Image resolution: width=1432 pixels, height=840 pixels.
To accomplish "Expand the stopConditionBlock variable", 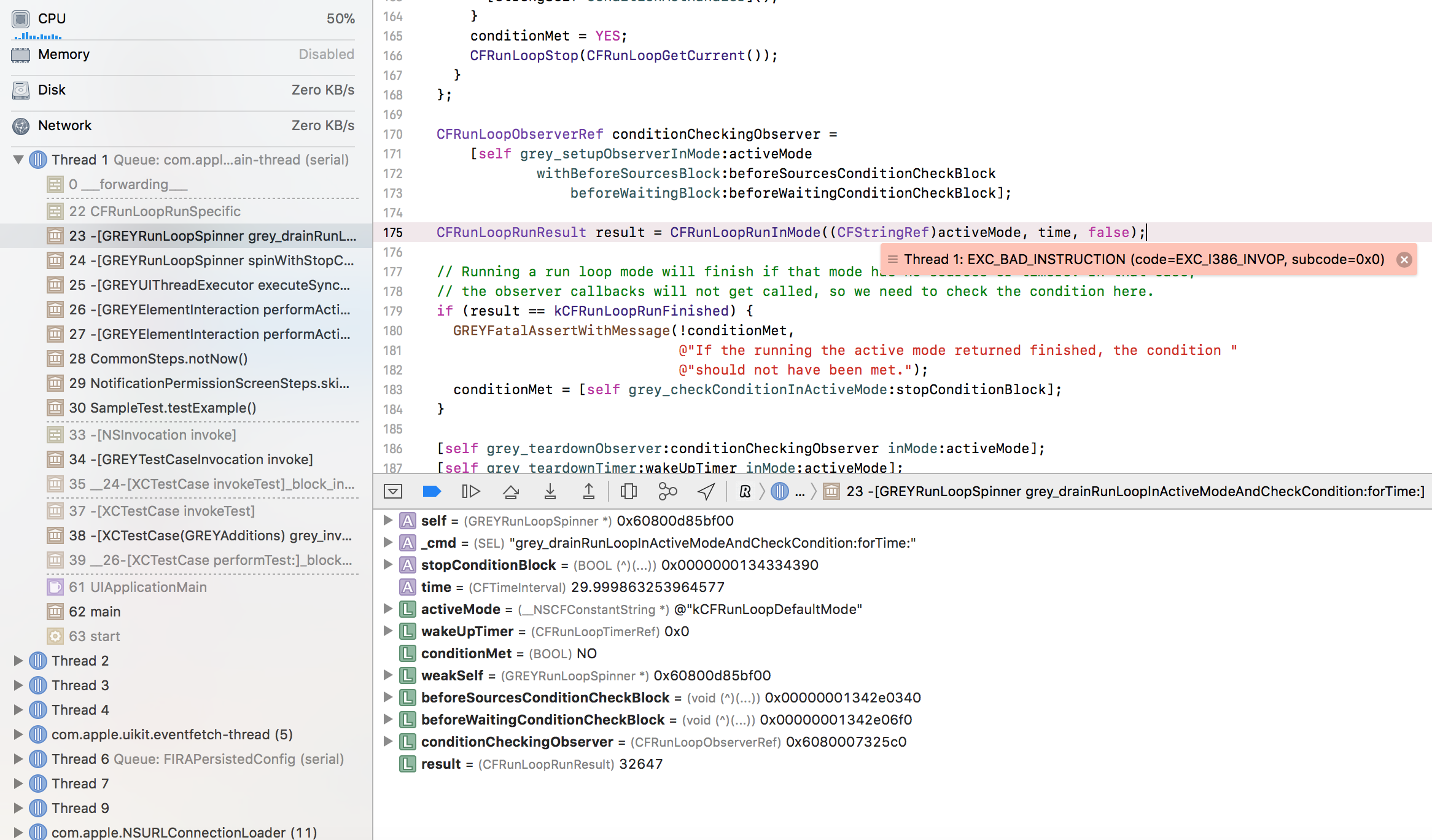I will tap(387, 565).
